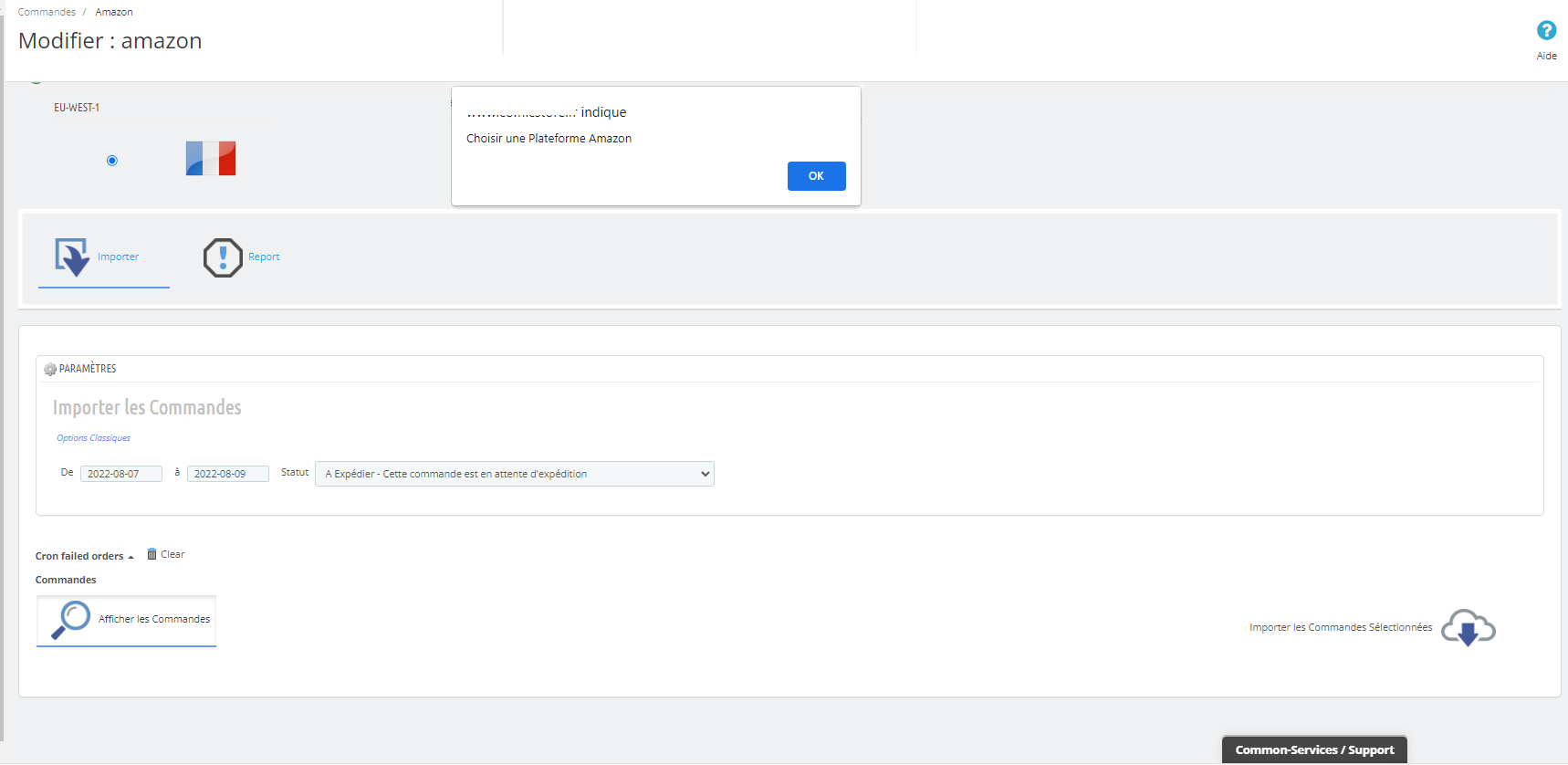Click Importer les Commandes Sélectionnées
Image resolution: width=1568 pixels, height=765 pixels.
tap(1341, 627)
